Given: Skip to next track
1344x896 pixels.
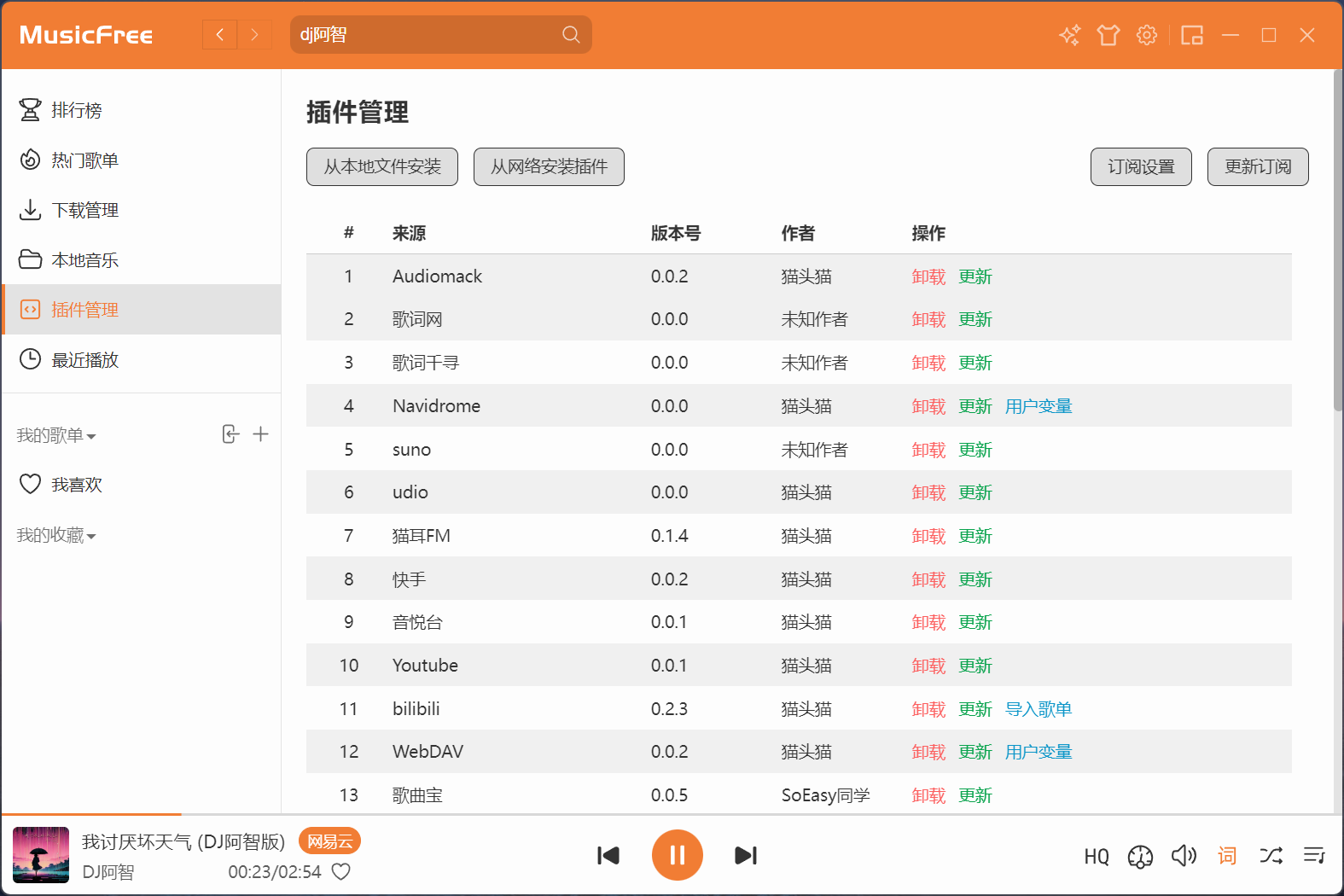Looking at the screenshot, I should 746,855.
